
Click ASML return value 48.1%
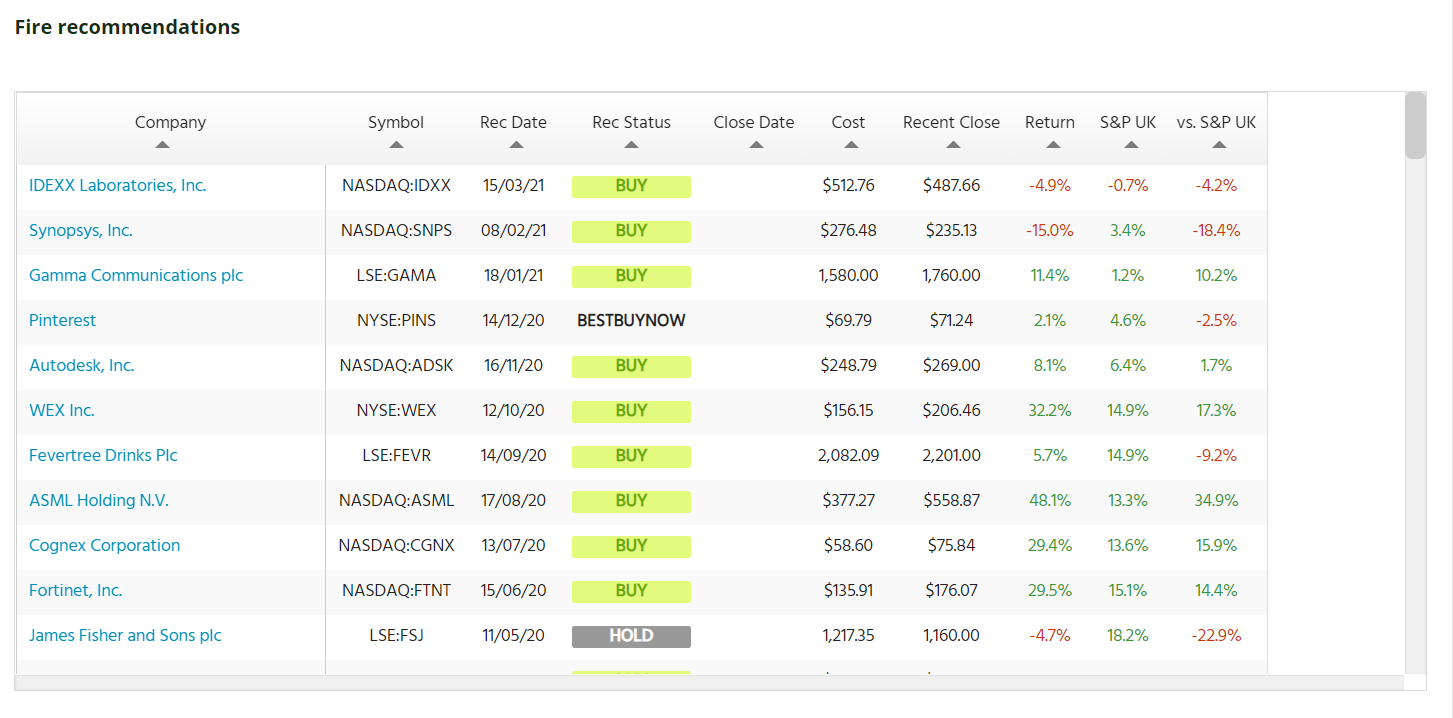coord(1050,500)
